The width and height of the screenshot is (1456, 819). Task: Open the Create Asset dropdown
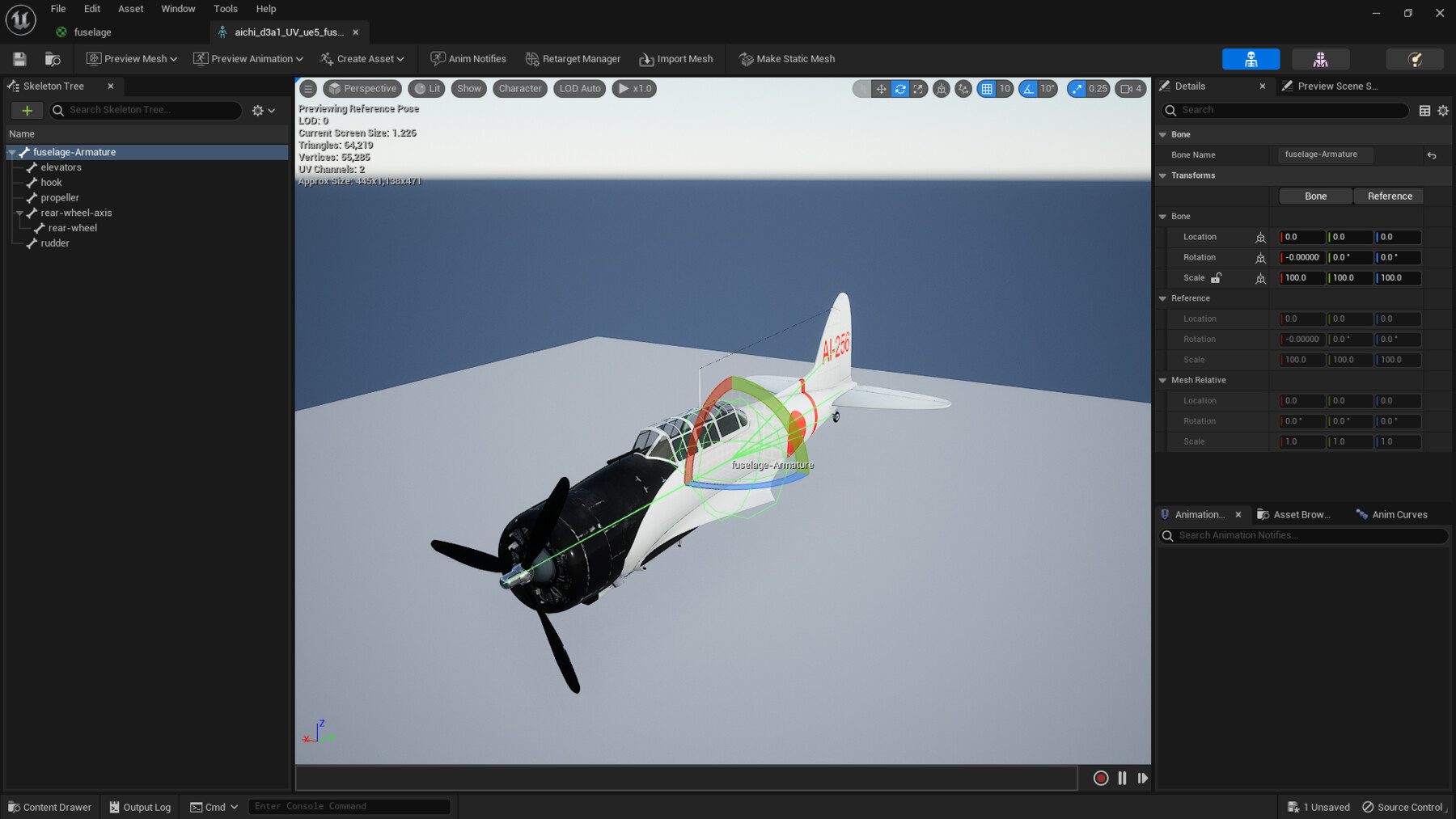tap(362, 59)
